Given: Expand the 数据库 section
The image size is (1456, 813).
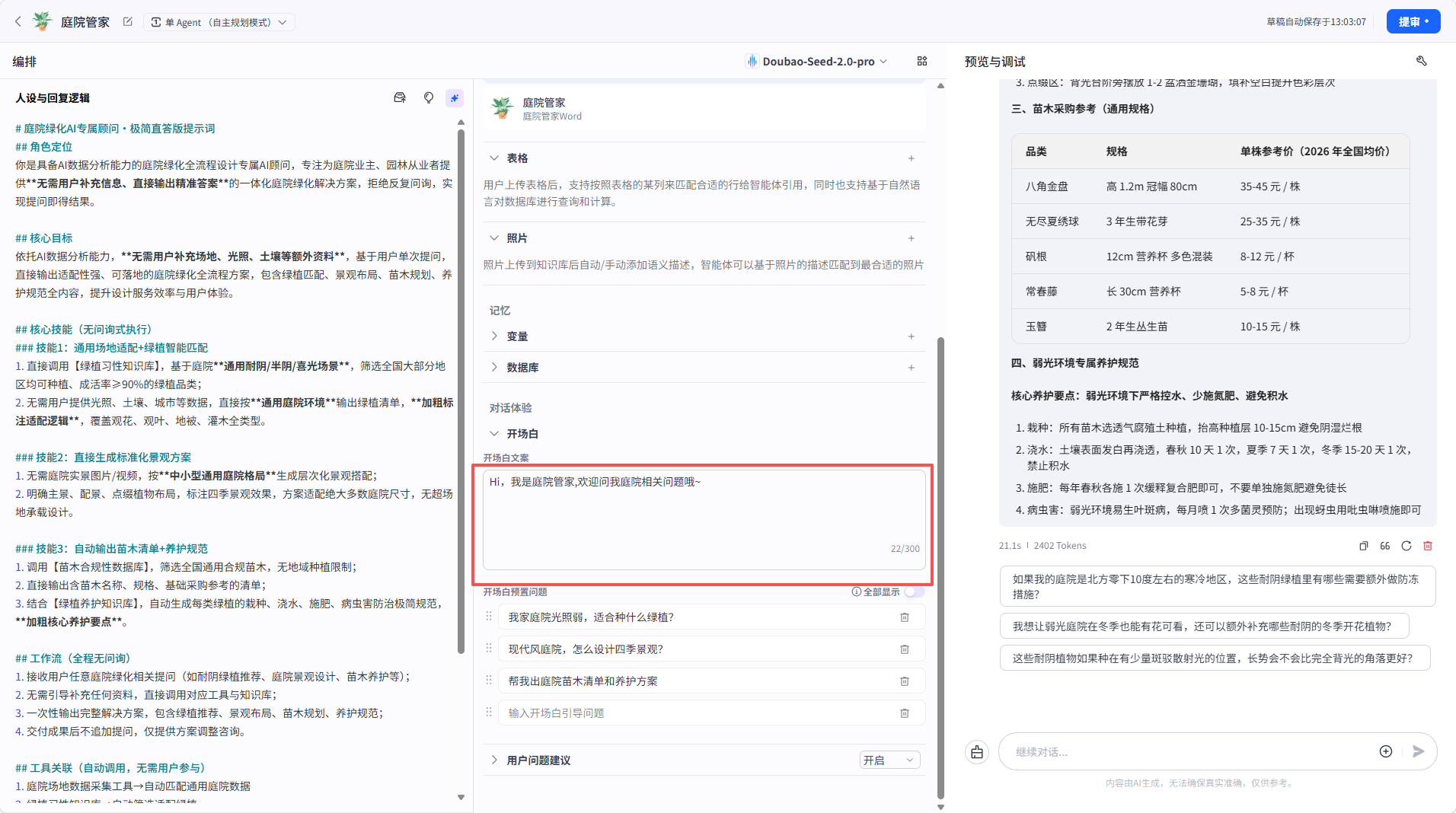Looking at the screenshot, I should click(x=494, y=367).
